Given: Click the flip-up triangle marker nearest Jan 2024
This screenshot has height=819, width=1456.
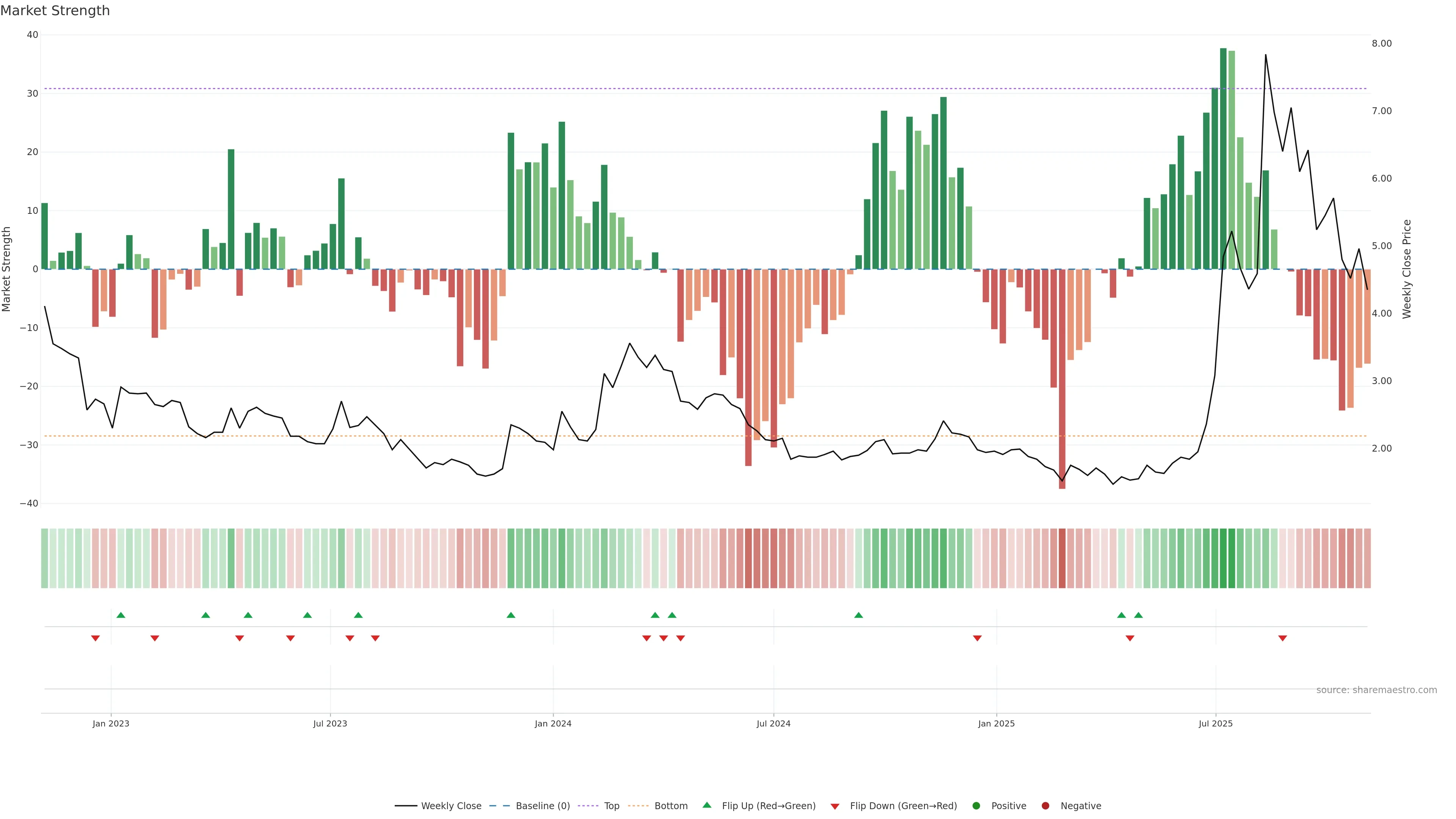Looking at the screenshot, I should pyautogui.click(x=511, y=615).
